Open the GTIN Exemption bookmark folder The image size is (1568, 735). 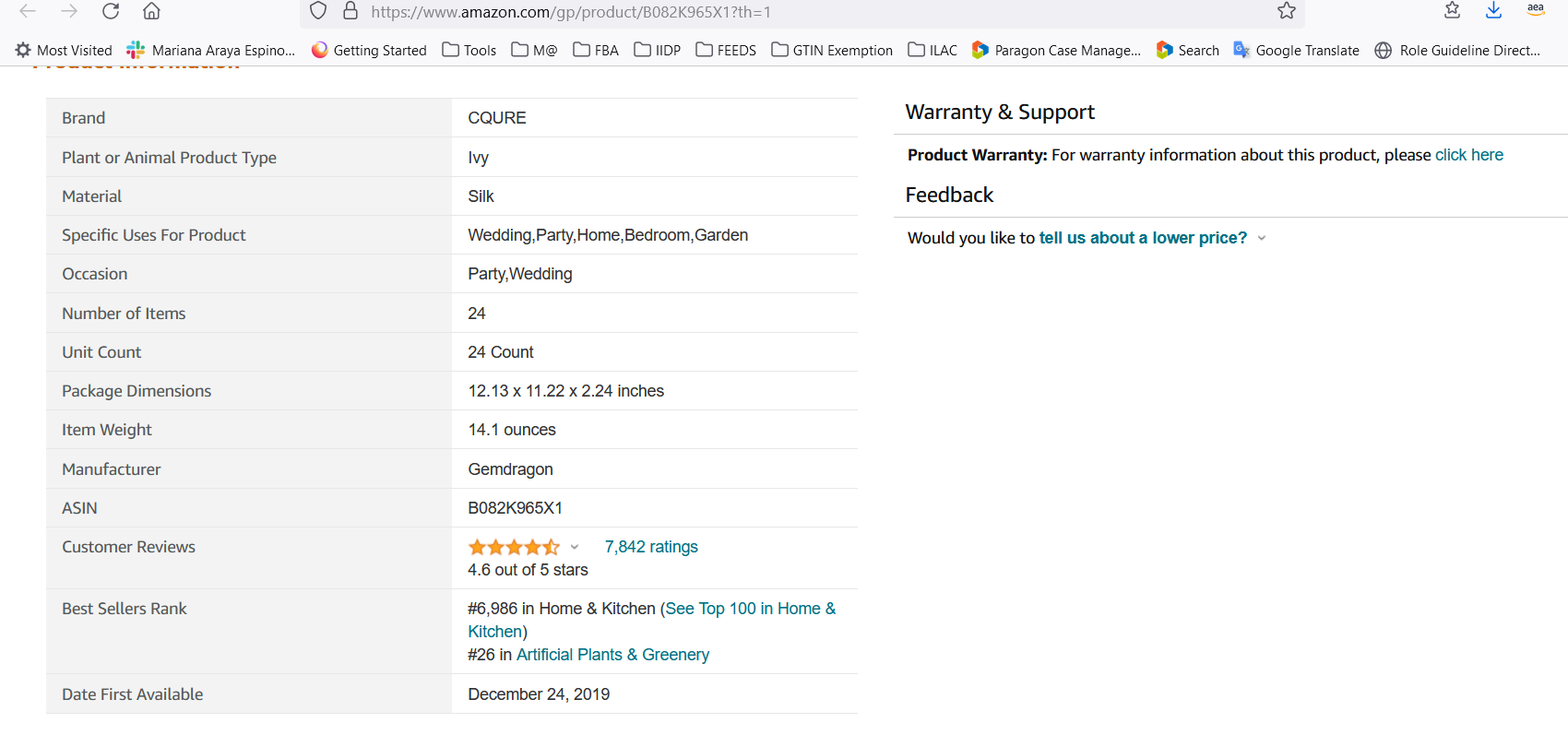(832, 50)
